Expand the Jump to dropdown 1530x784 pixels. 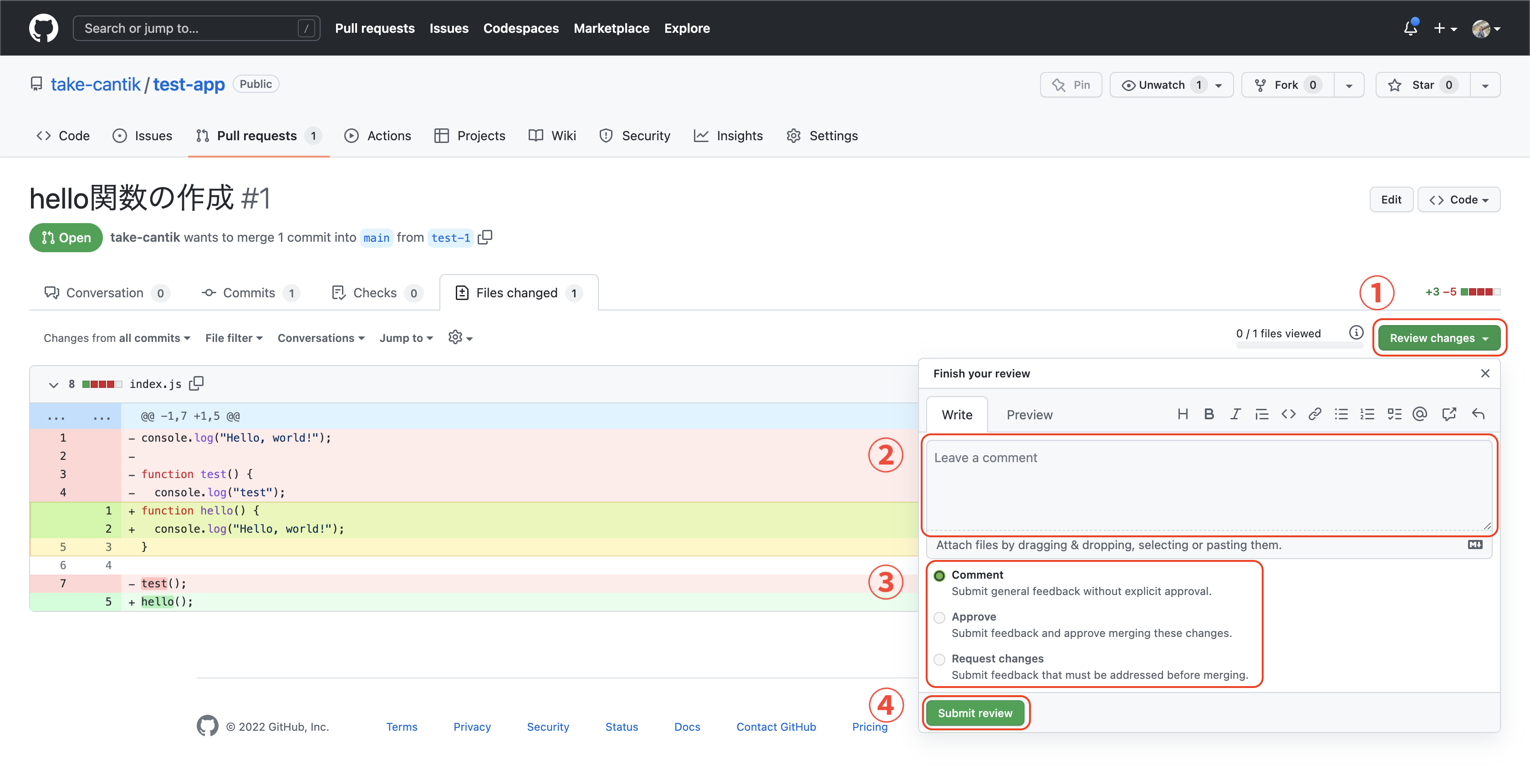tap(406, 338)
